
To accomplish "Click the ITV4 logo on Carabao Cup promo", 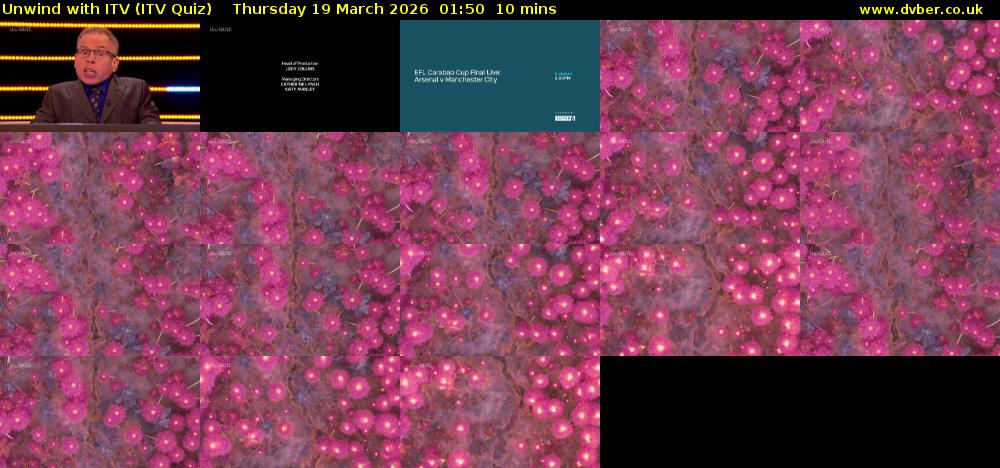I will (x=565, y=118).
